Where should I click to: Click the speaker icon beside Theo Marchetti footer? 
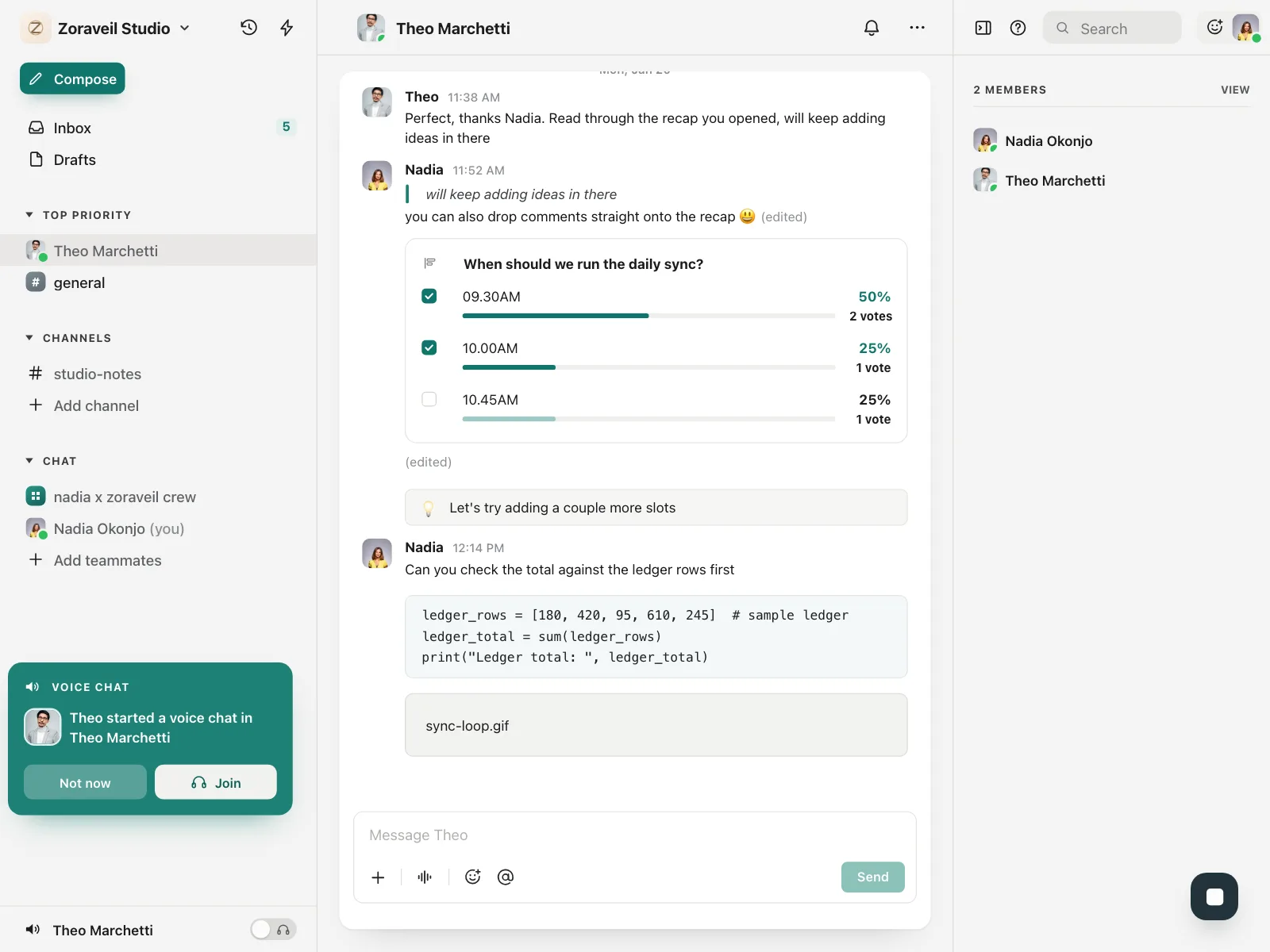click(33, 929)
